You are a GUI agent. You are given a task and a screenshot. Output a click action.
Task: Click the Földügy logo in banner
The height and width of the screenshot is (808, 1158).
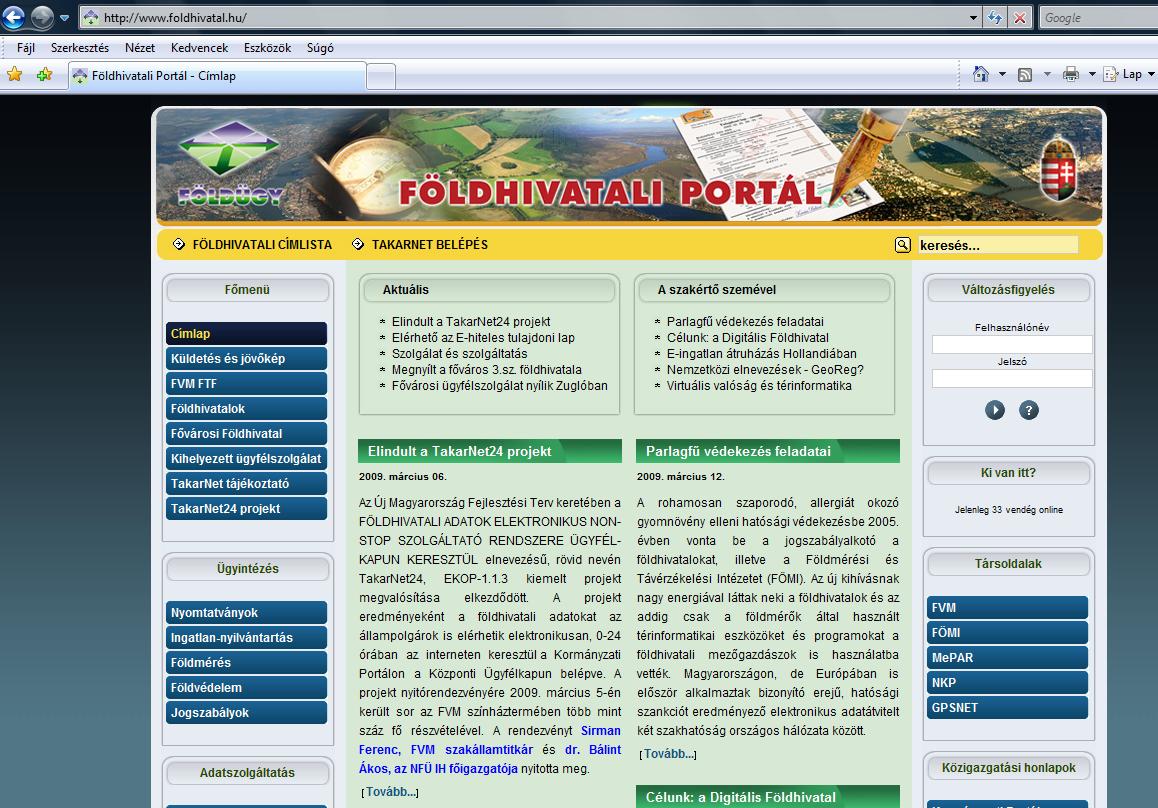click(x=230, y=164)
